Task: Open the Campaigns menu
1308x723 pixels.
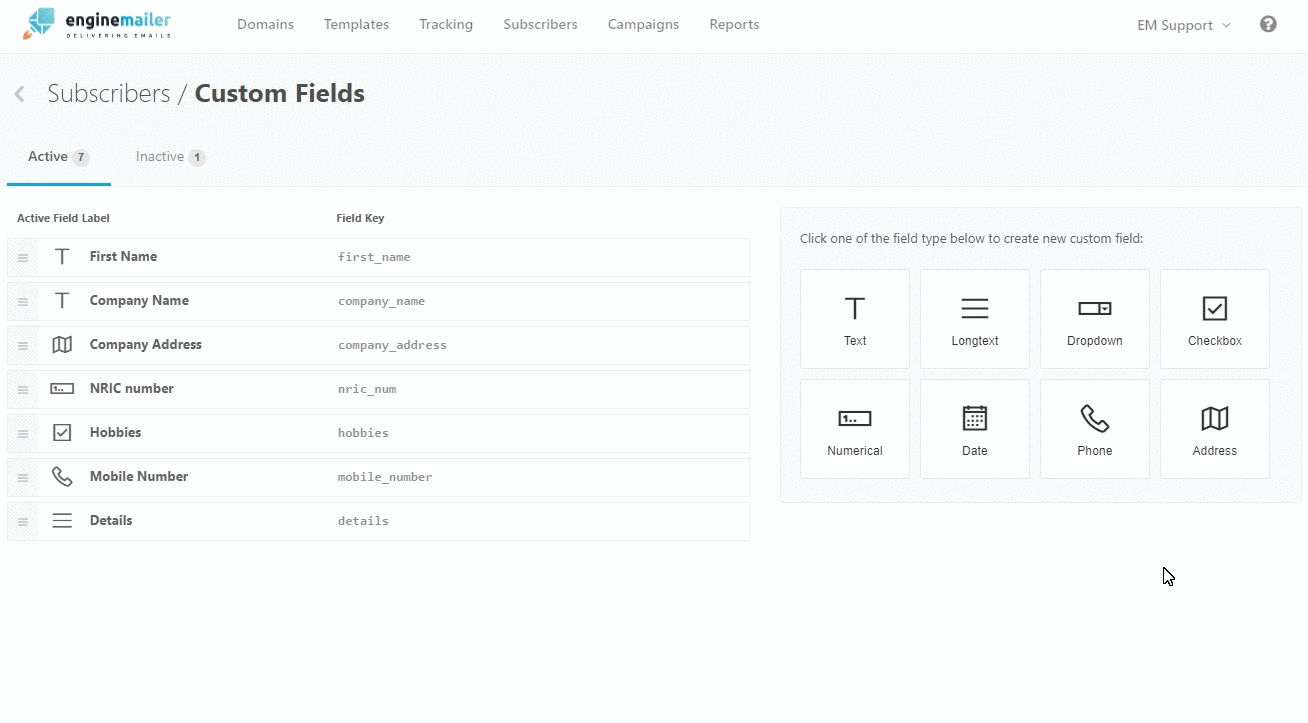Action: point(643,24)
